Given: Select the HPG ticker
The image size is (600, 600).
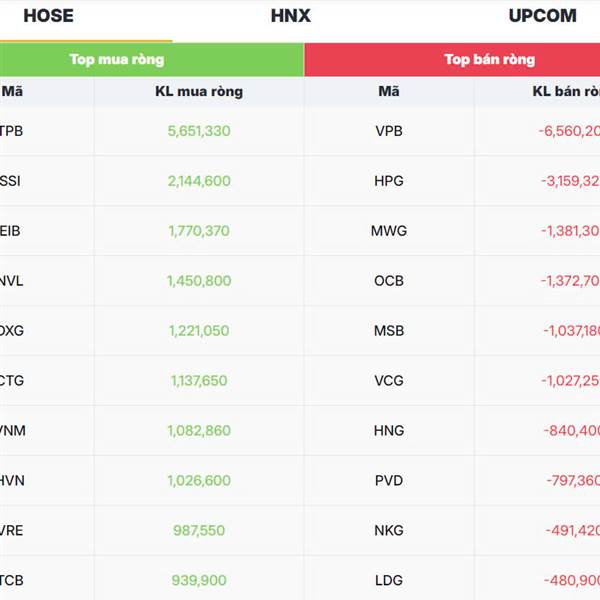Looking at the screenshot, I should [389, 181].
